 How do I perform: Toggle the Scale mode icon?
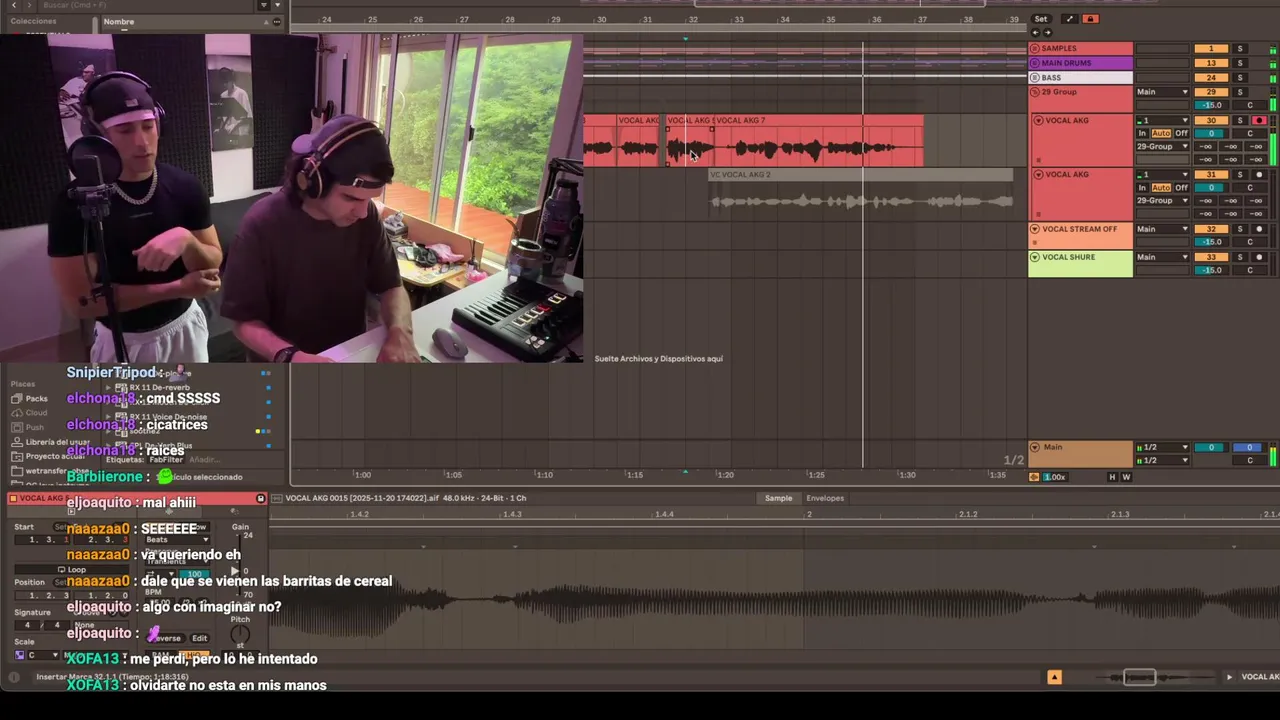pos(19,655)
